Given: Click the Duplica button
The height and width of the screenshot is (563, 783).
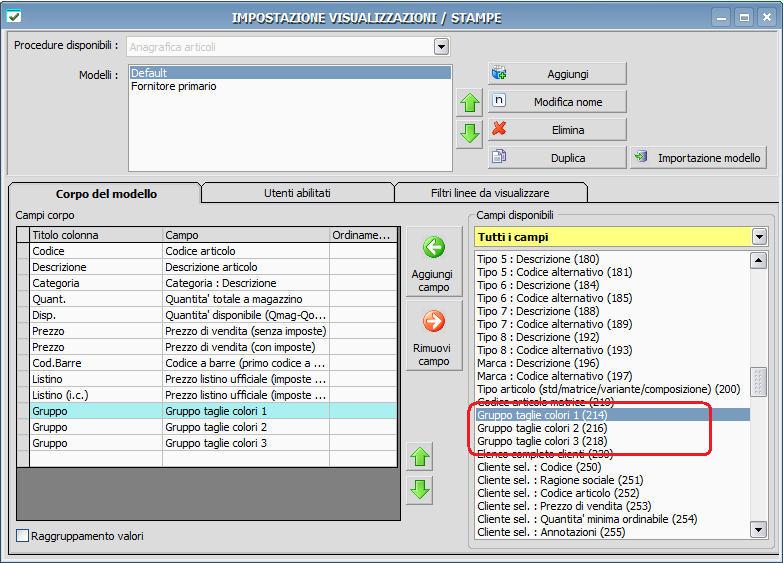Looking at the screenshot, I should tap(557, 158).
